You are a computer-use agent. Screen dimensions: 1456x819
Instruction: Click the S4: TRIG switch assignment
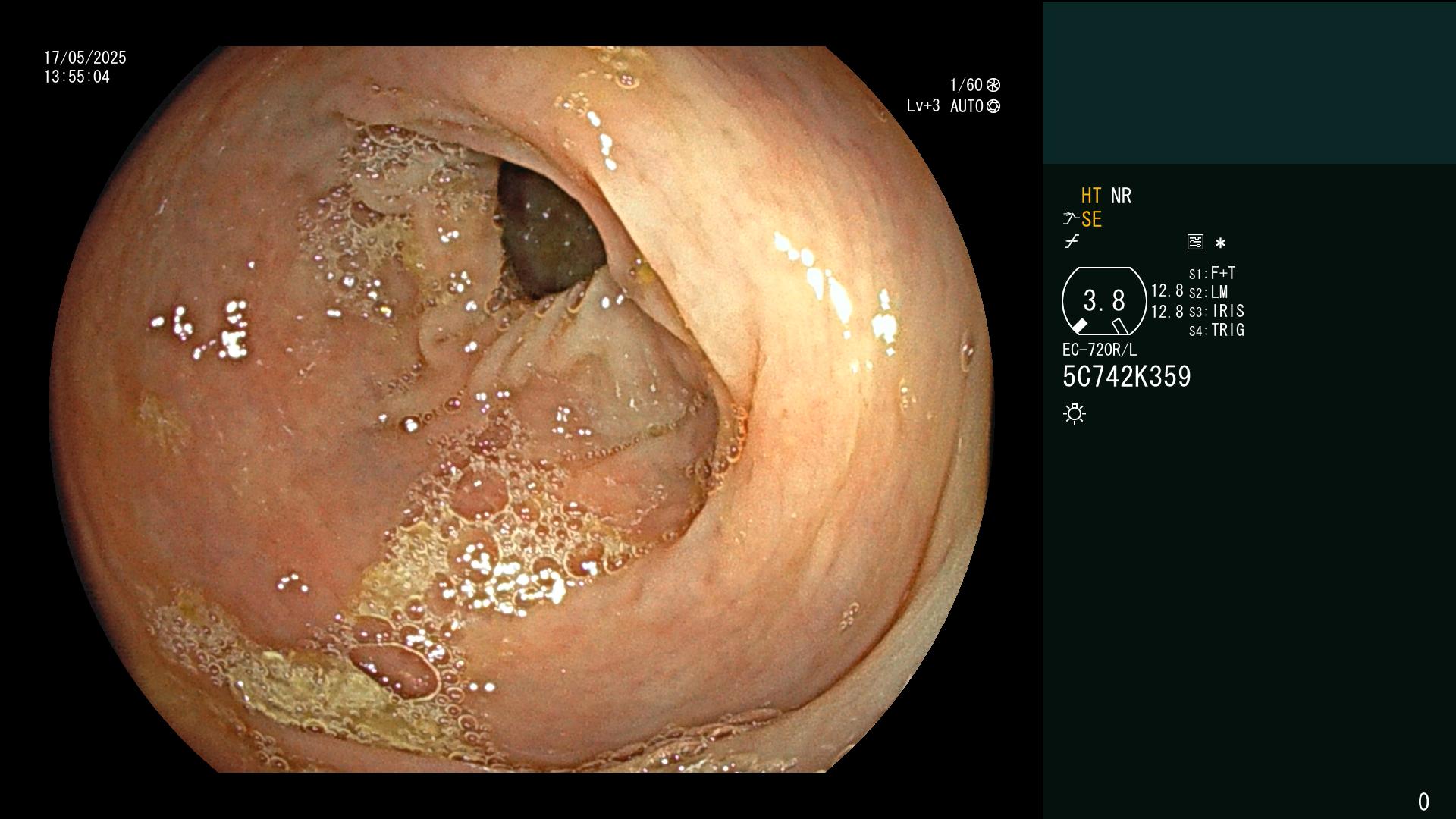1216,331
